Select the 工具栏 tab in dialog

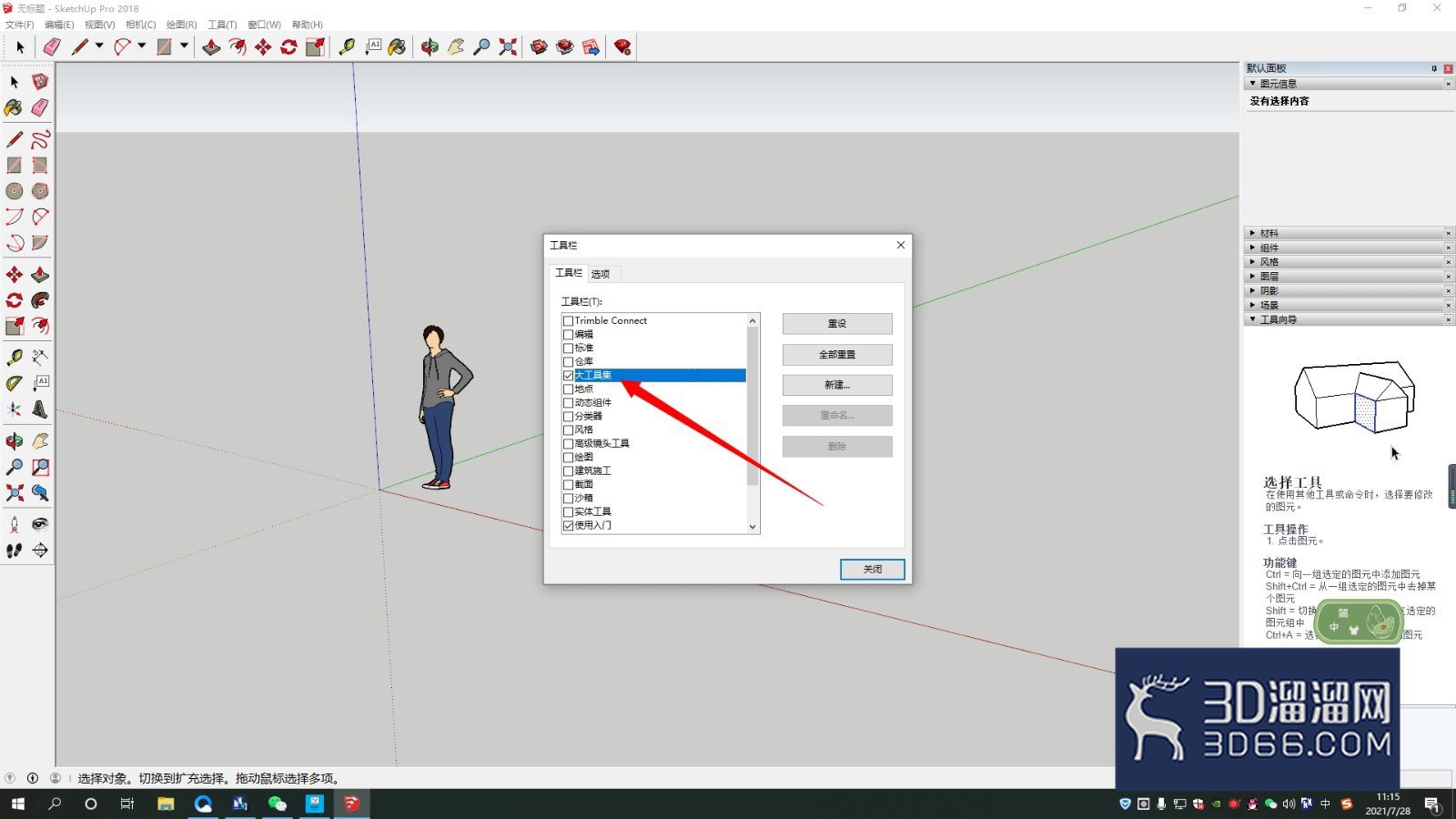point(569,273)
